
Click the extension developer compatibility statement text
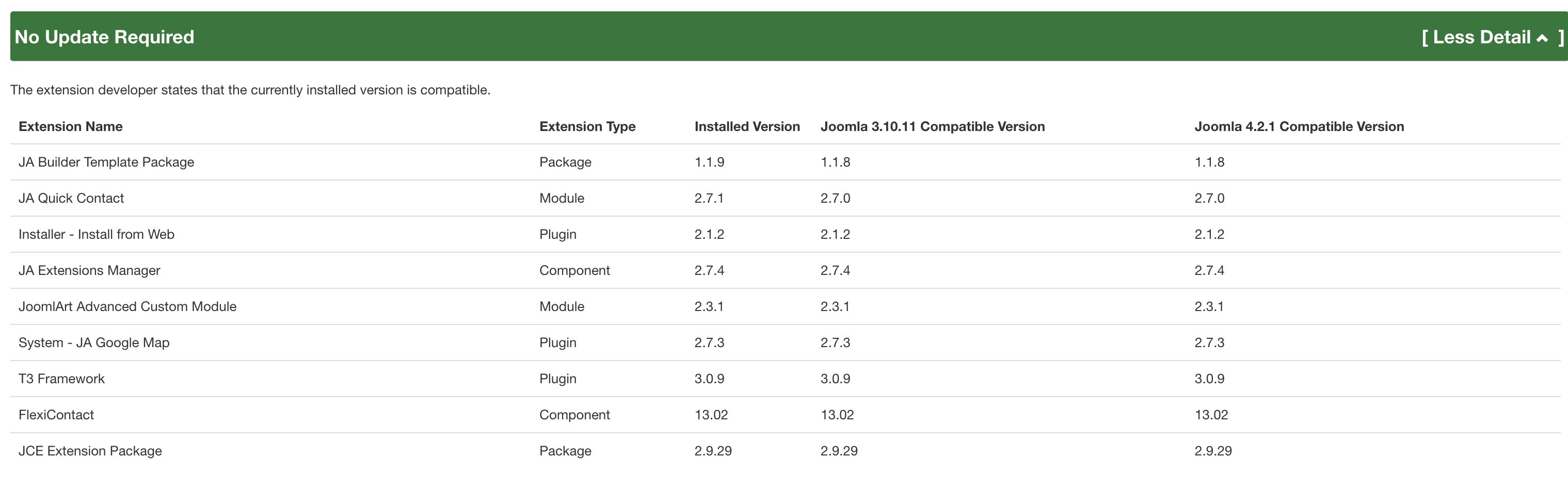pos(250,90)
